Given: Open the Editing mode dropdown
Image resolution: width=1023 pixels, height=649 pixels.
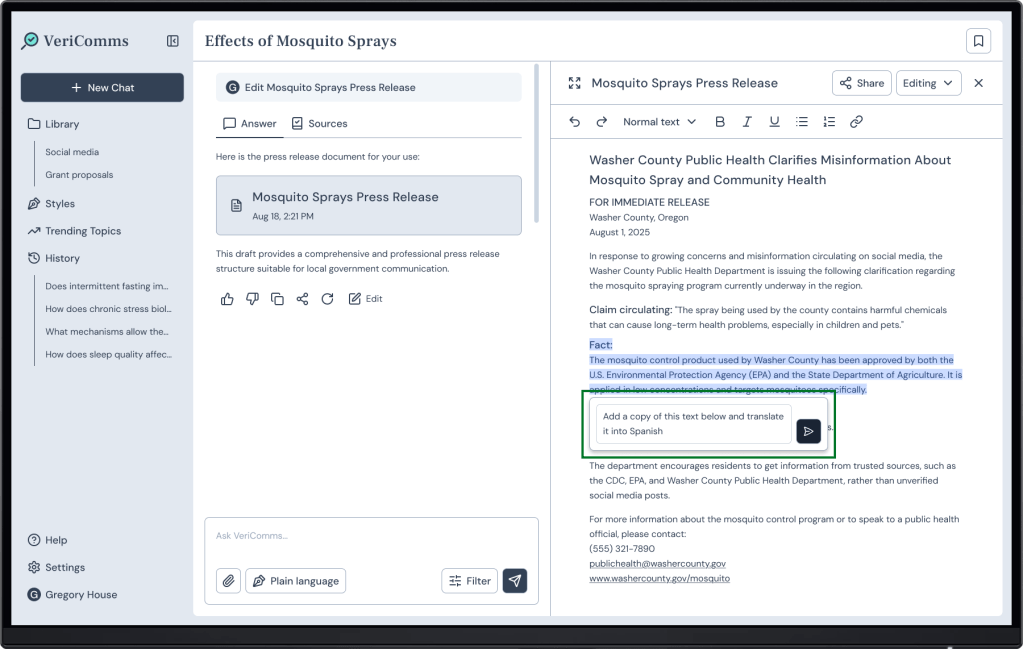Looking at the screenshot, I should coord(928,83).
